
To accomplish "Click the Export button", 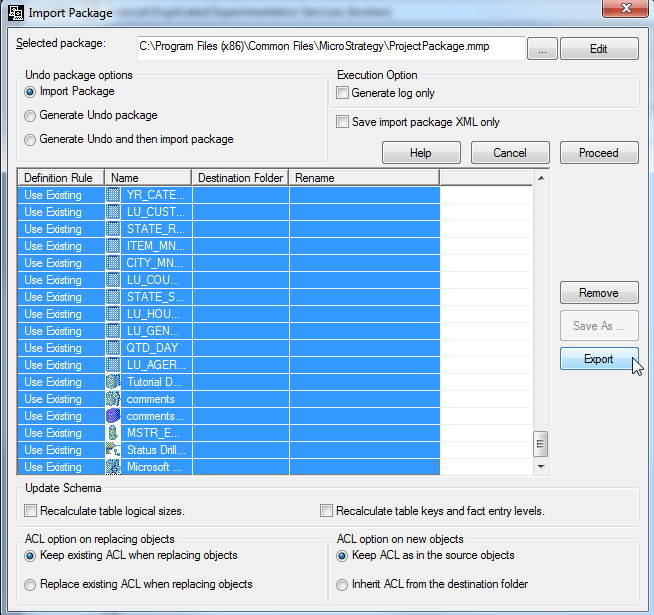I will [x=599, y=359].
